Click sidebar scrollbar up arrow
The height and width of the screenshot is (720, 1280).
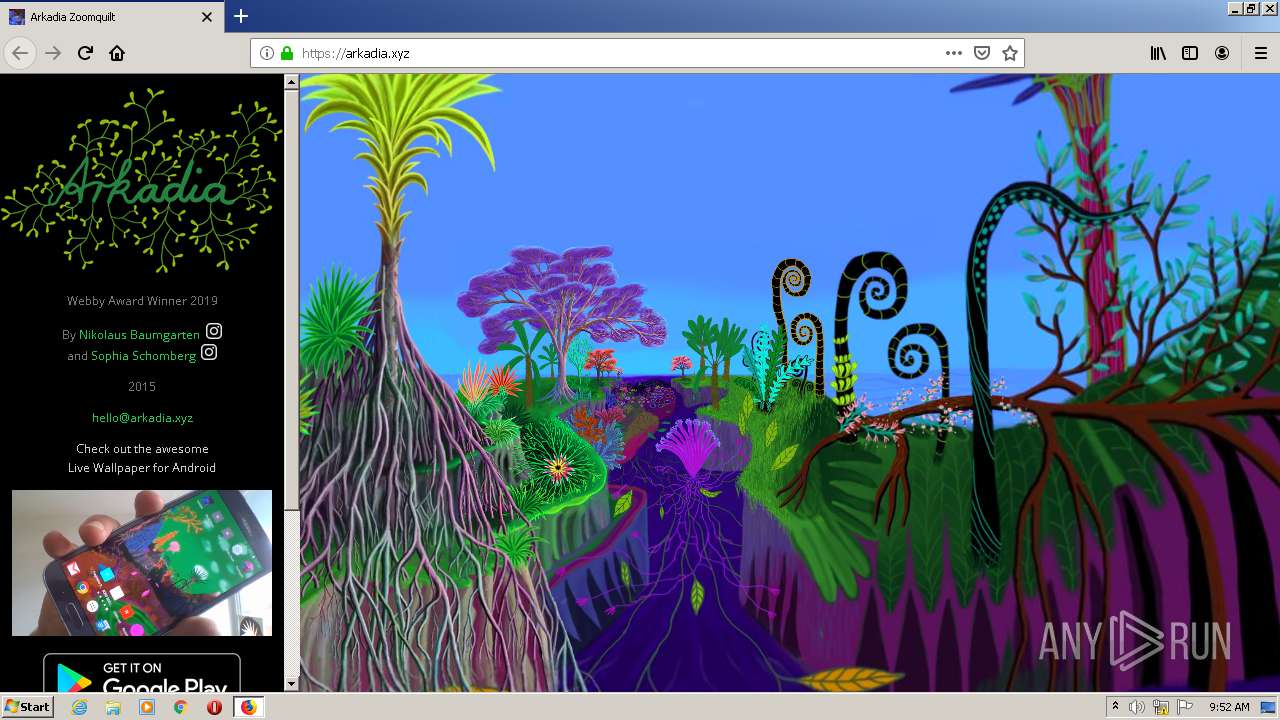click(292, 82)
